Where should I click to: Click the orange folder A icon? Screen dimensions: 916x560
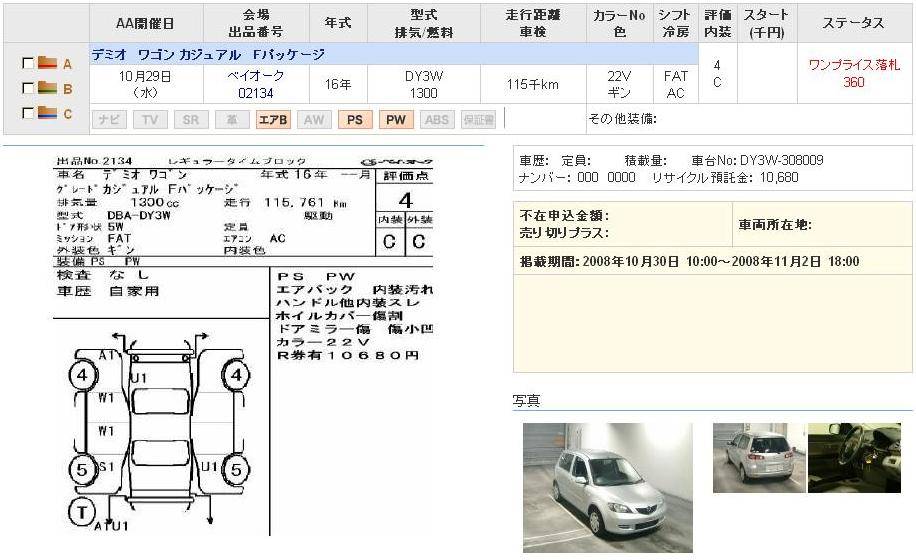pyautogui.click(x=47, y=62)
